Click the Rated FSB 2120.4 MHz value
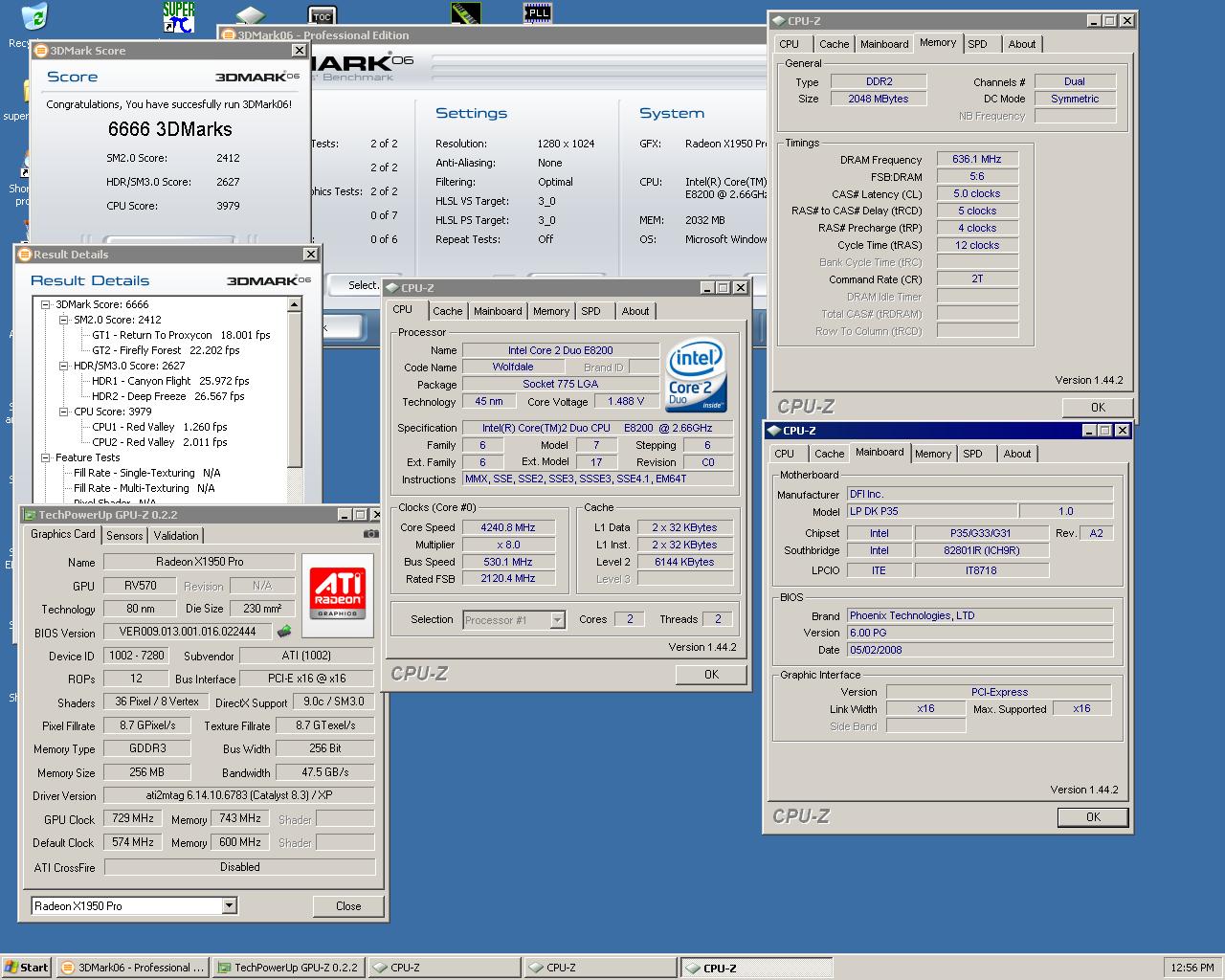The image size is (1225, 980). pos(508,578)
